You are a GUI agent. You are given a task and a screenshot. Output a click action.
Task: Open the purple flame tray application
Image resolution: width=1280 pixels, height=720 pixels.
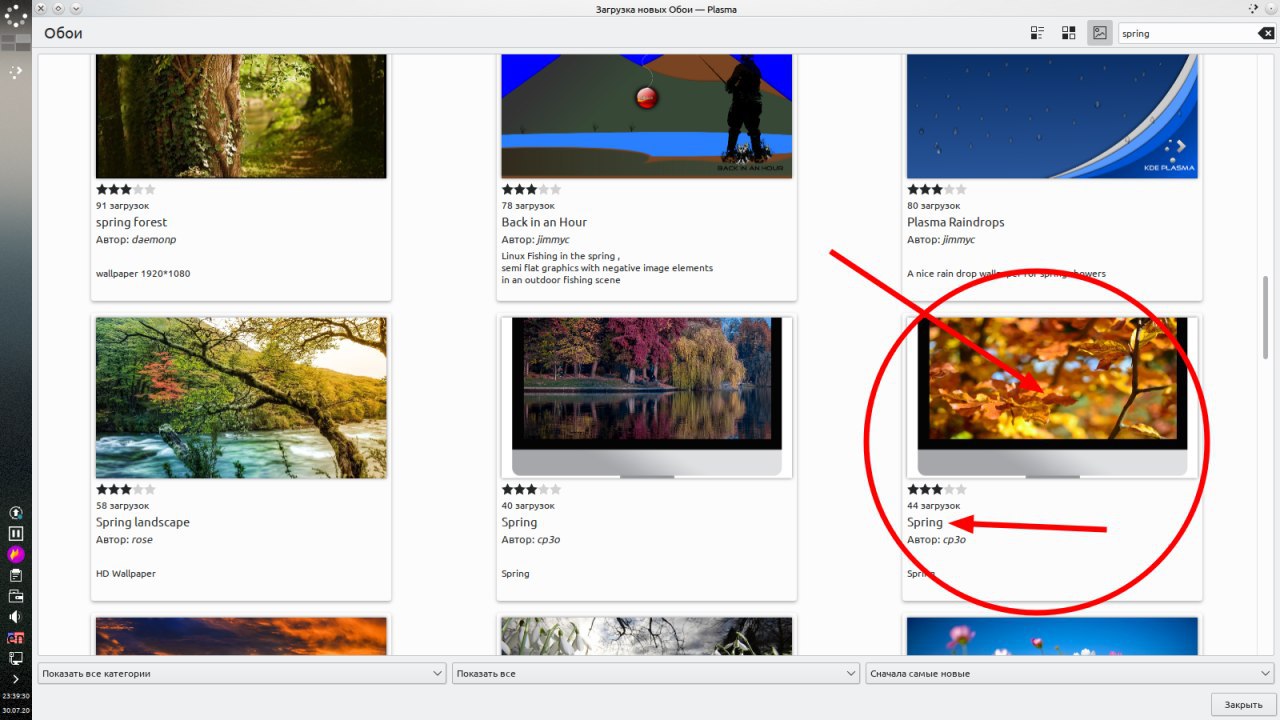click(16, 554)
